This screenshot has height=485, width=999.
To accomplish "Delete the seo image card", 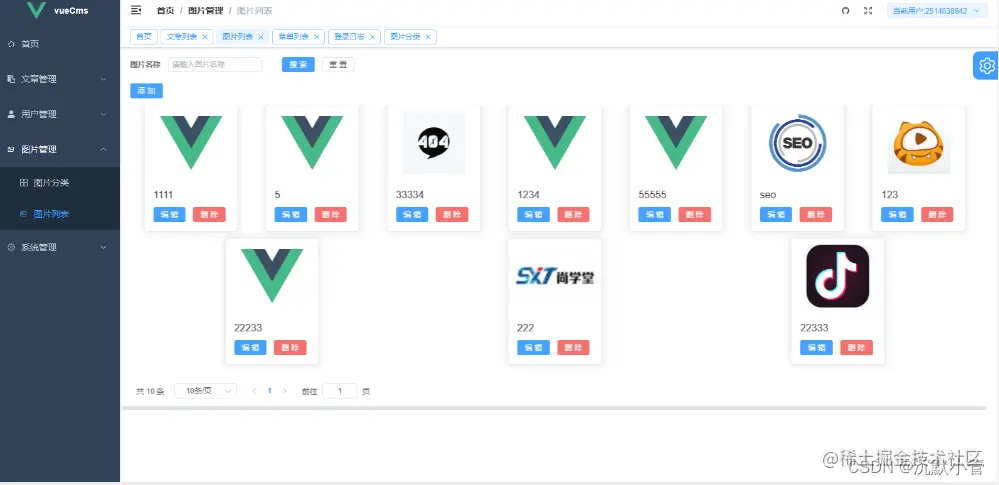I will coord(816,215).
